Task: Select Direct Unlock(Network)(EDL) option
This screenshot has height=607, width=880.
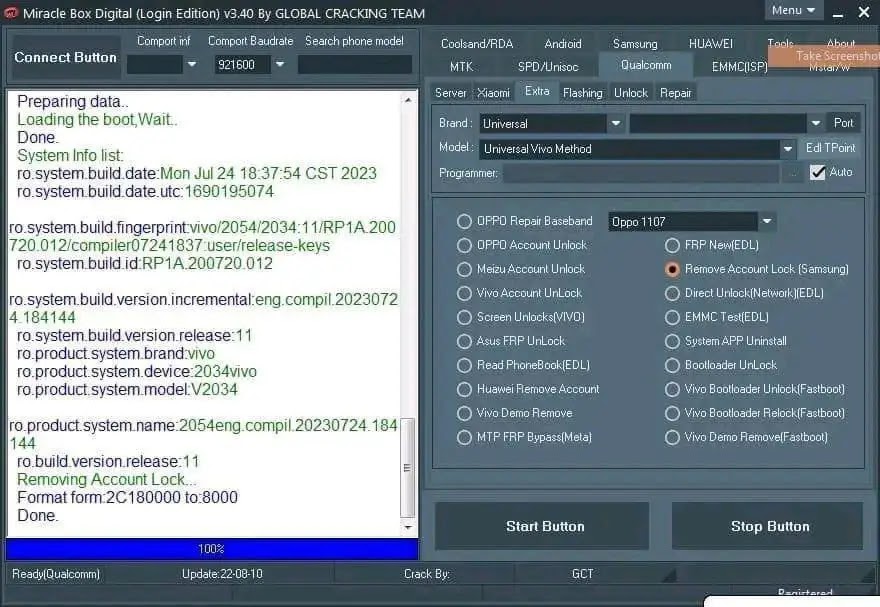Action: click(x=672, y=293)
